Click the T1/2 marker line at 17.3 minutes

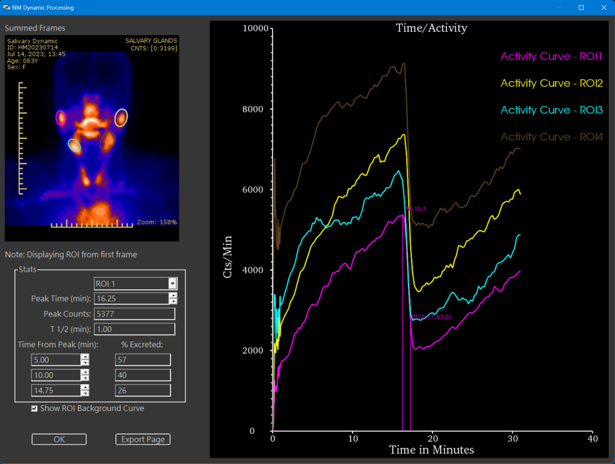point(411,373)
